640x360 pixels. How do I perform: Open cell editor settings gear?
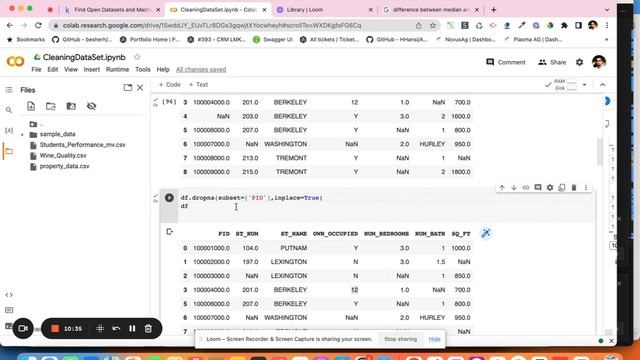tap(550, 187)
